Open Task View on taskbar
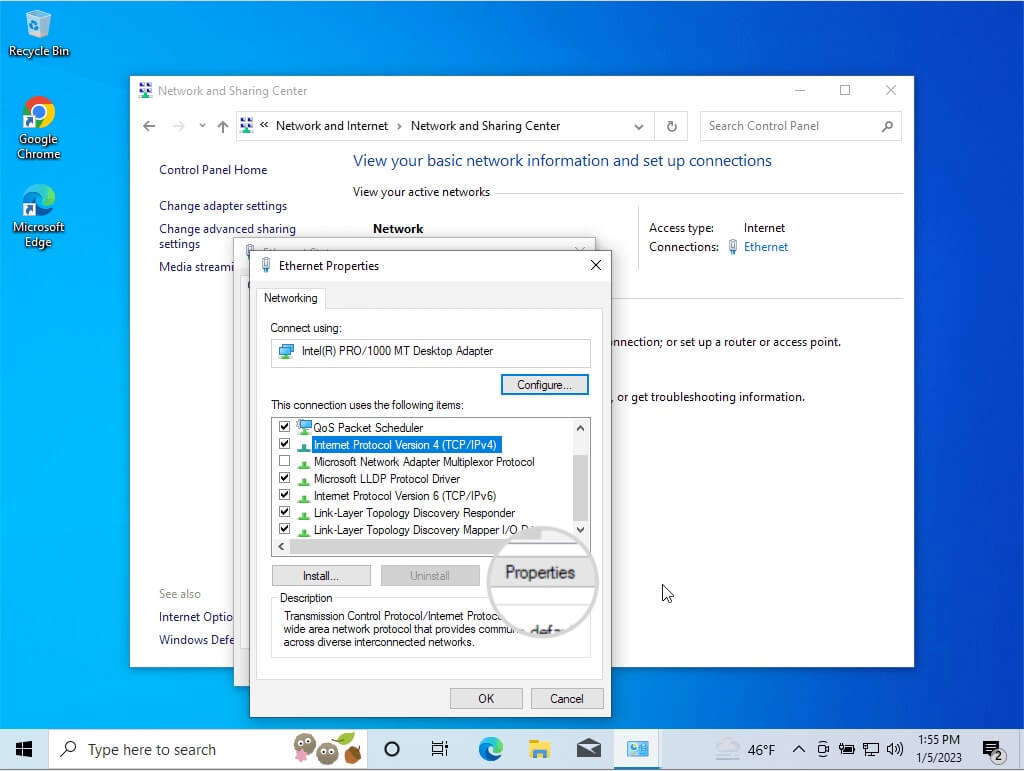The image size is (1024, 771). coord(440,749)
